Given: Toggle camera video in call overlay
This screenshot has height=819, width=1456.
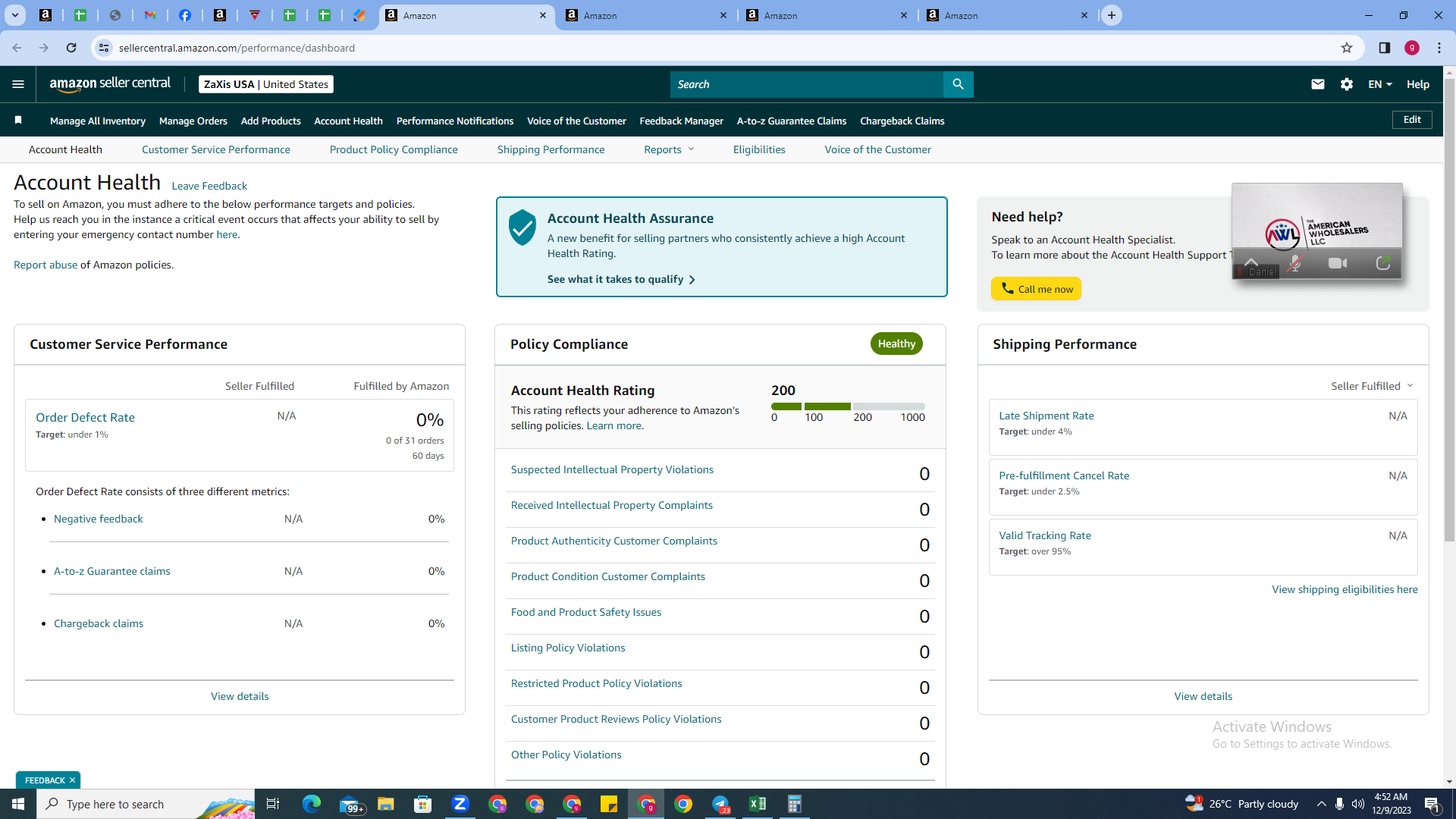Looking at the screenshot, I should coord(1338,263).
